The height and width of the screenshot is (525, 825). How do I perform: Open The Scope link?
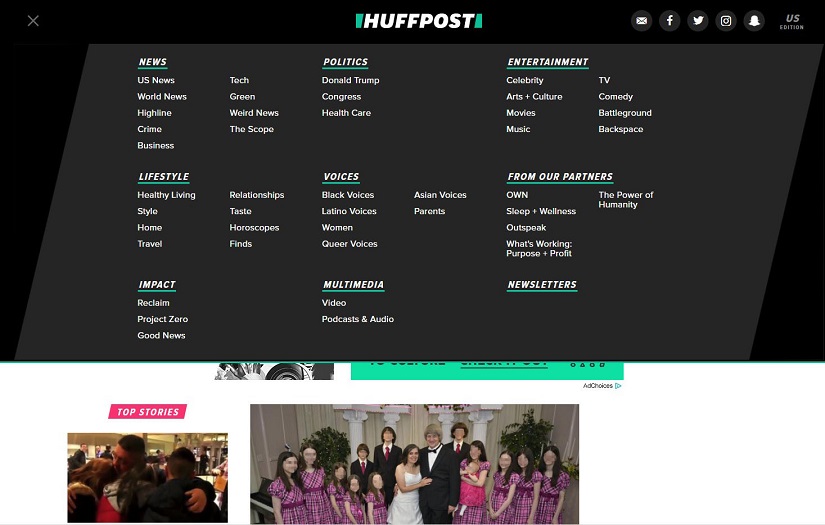(x=251, y=129)
